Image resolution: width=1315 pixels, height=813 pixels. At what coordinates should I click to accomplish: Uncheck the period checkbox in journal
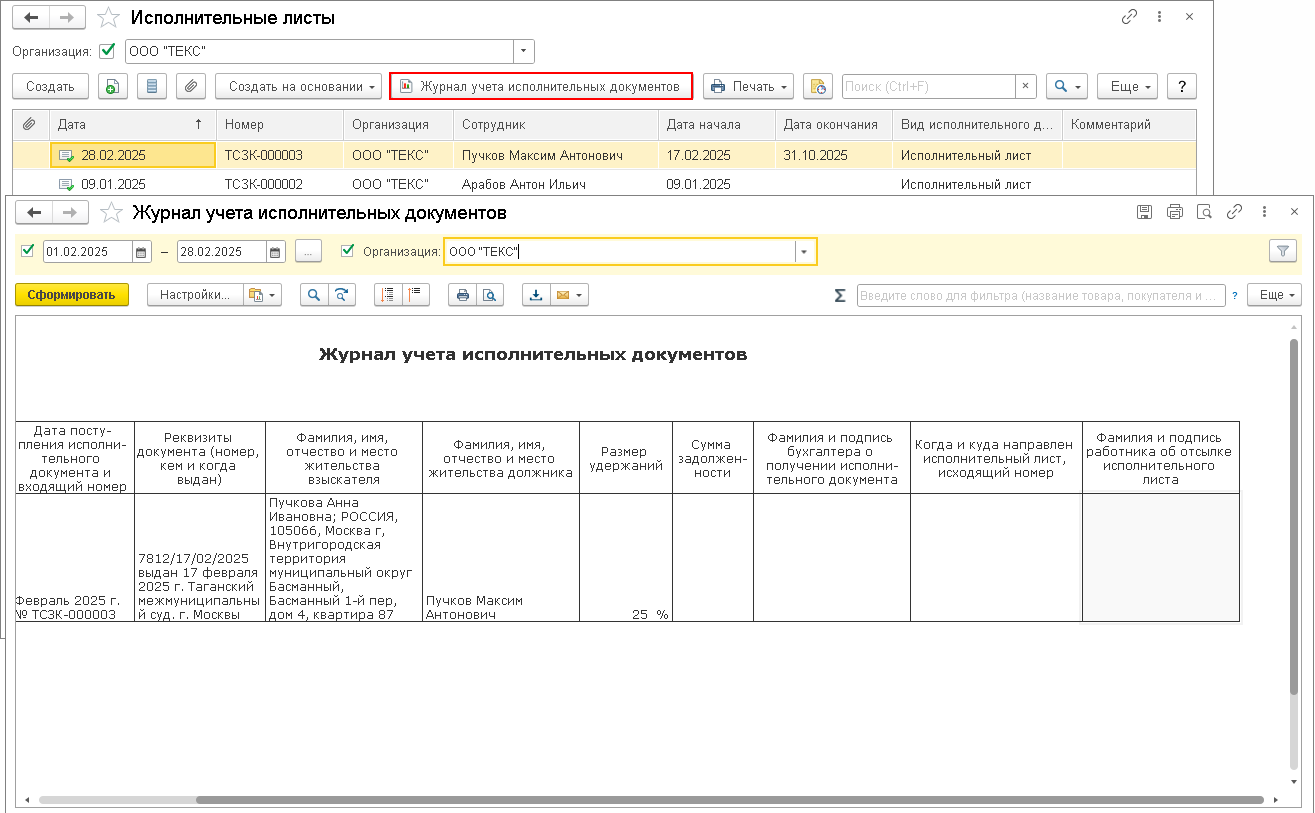point(27,251)
